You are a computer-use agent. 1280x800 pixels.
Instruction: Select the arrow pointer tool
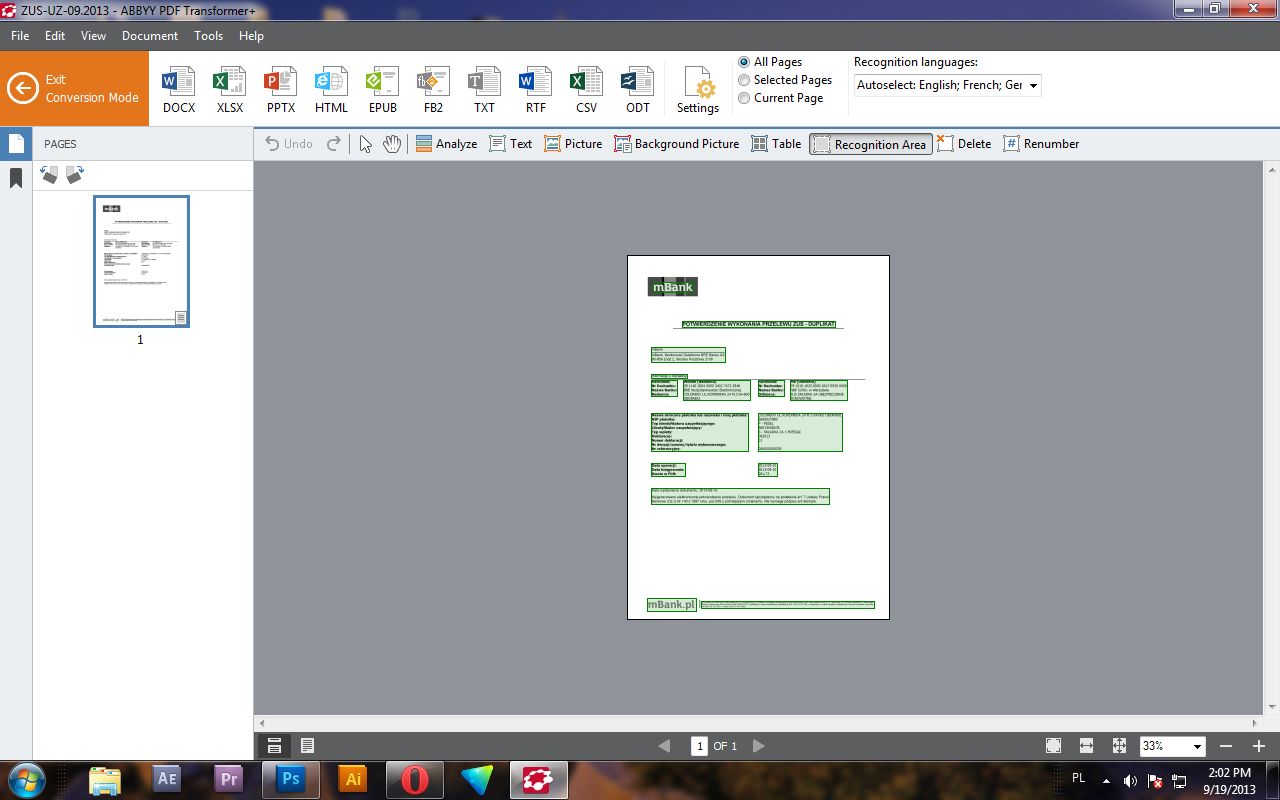(366, 144)
